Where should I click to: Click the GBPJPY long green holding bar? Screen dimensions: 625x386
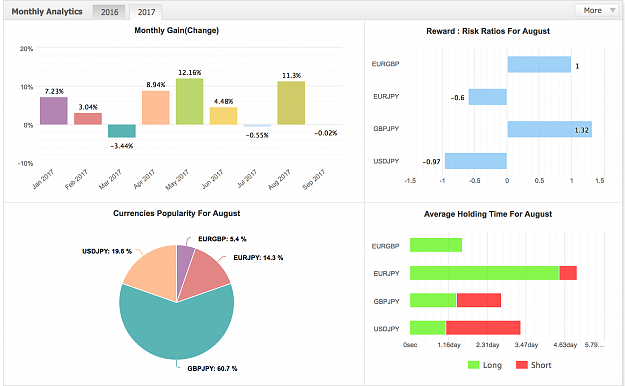tap(433, 300)
